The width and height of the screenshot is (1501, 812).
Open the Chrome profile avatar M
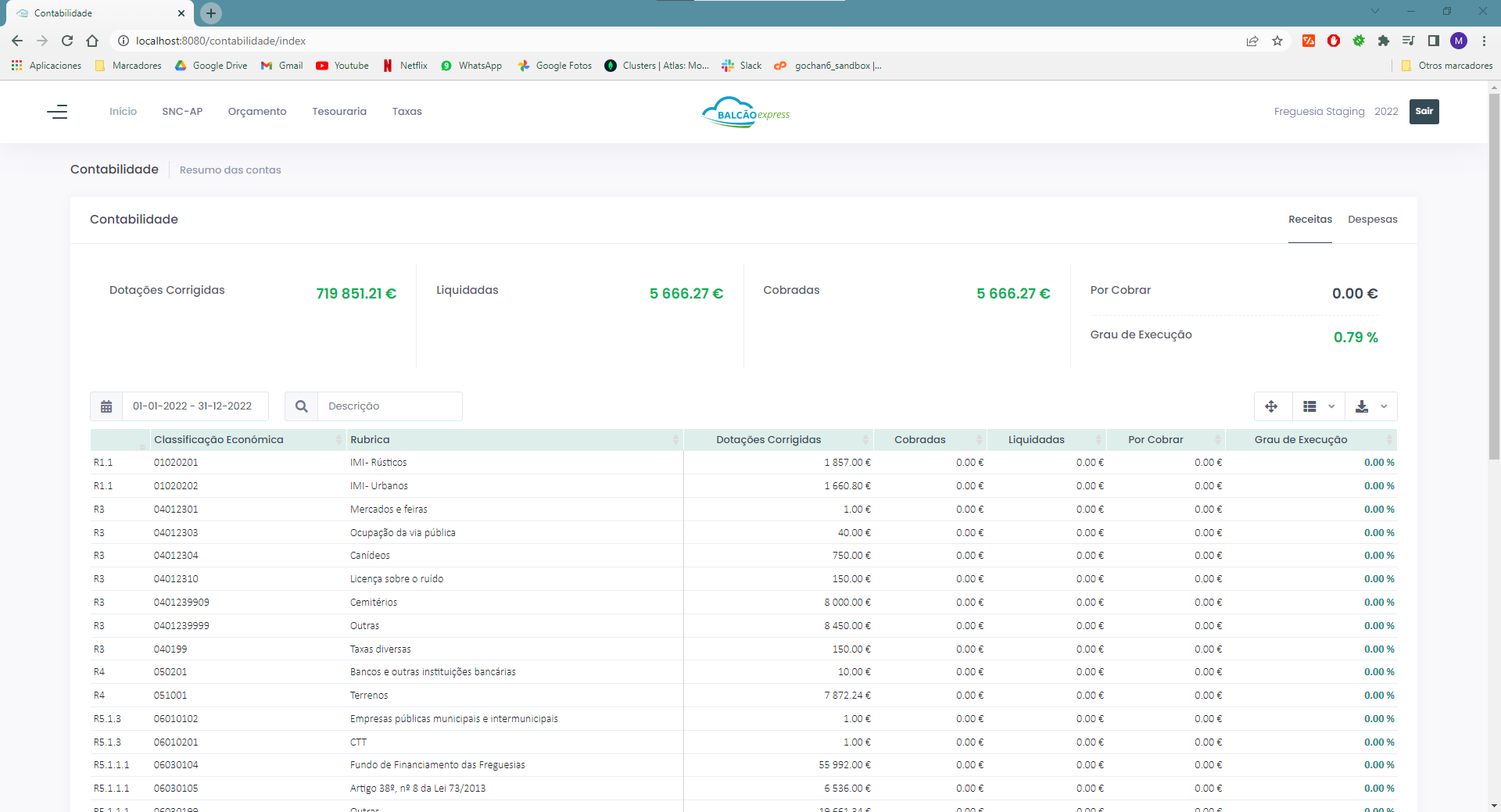[1459, 41]
